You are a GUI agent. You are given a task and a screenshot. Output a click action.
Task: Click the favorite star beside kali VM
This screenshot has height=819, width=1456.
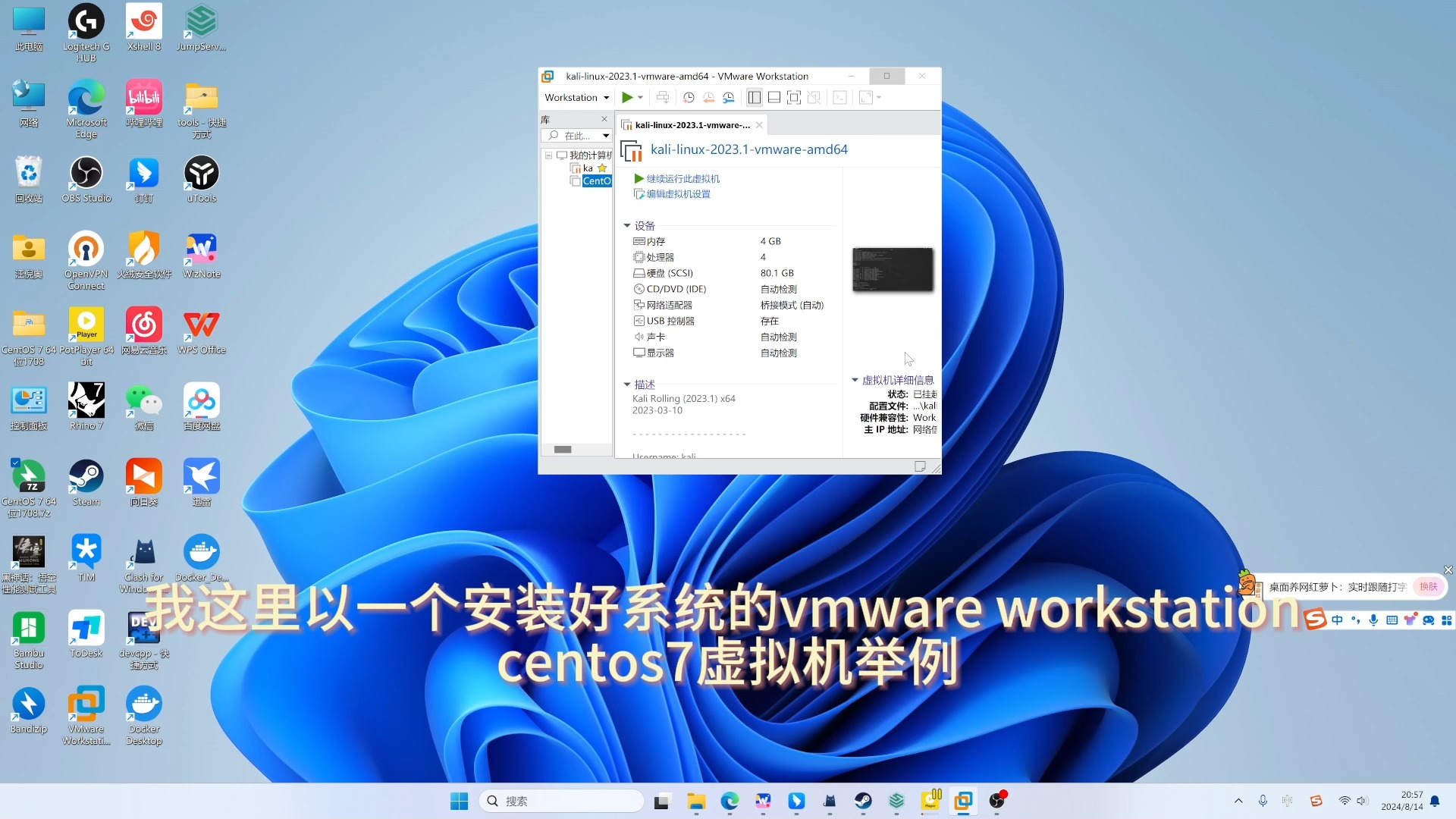tap(602, 168)
